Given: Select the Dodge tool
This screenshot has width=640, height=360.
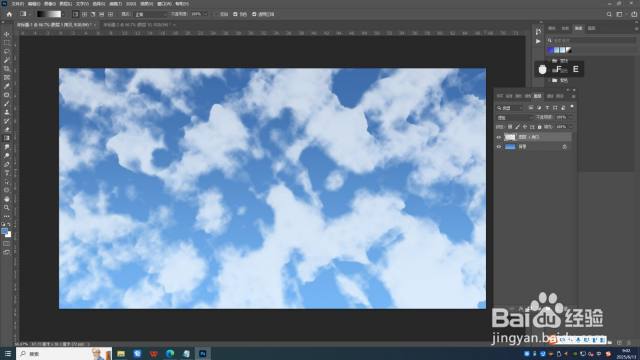Looking at the screenshot, I should [7, 156].
